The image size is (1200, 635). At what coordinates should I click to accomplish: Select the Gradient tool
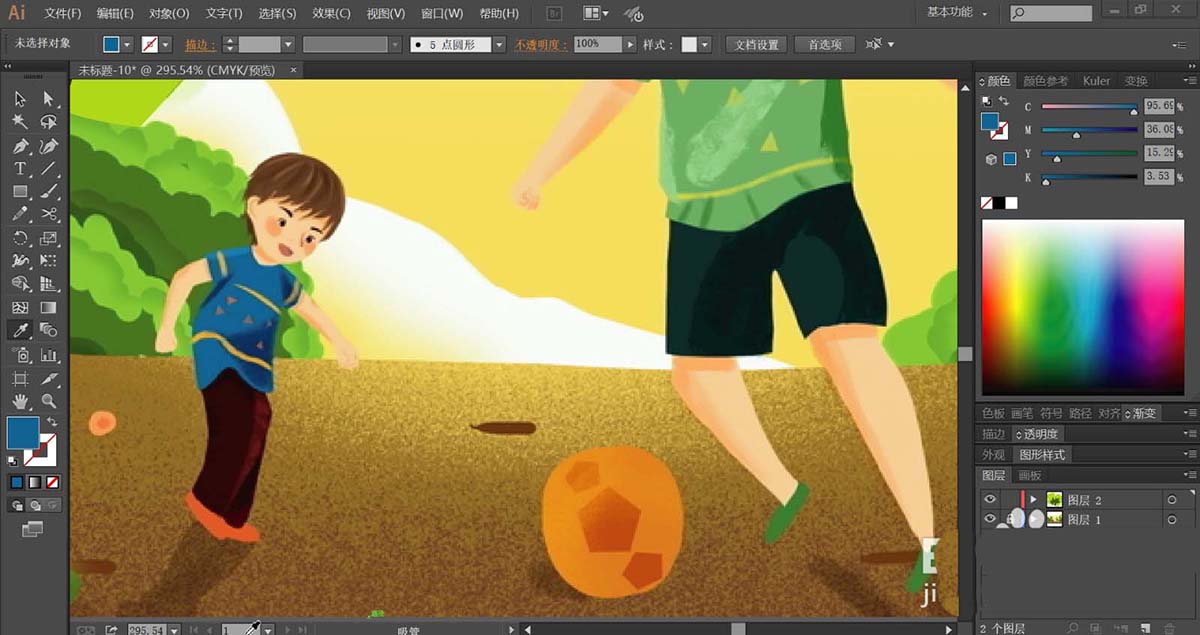(x=48, y=307)
